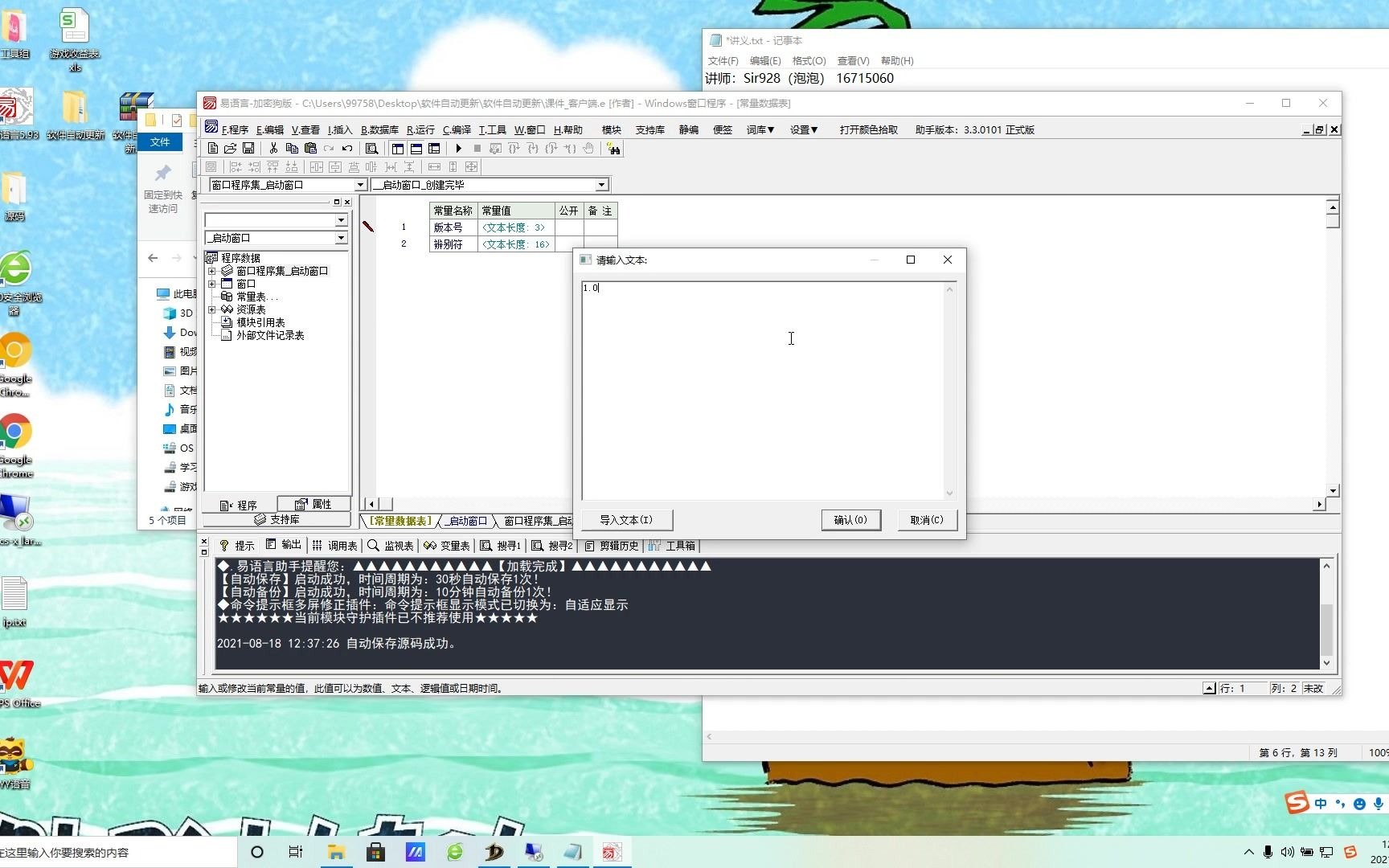
Task: Click the 支持库 button in left panel
Action: (x=277, y=519)
